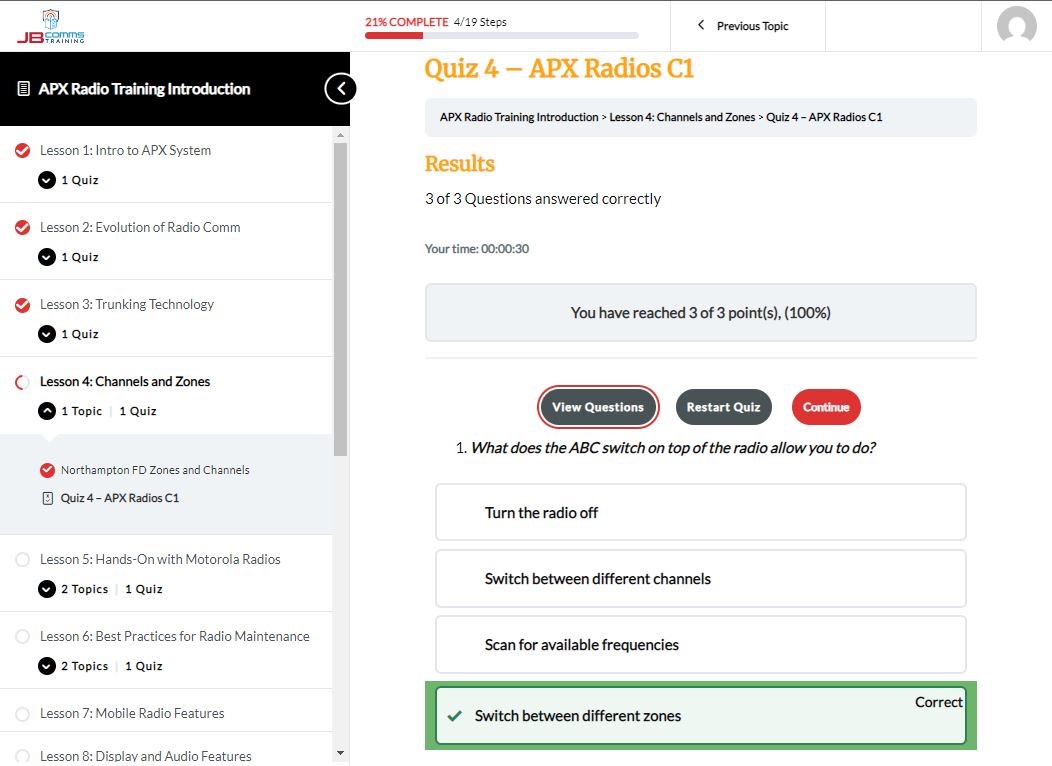Screen dimensions: 1052x766
Task: Click the course progress bar
Action: click(502, 36)
